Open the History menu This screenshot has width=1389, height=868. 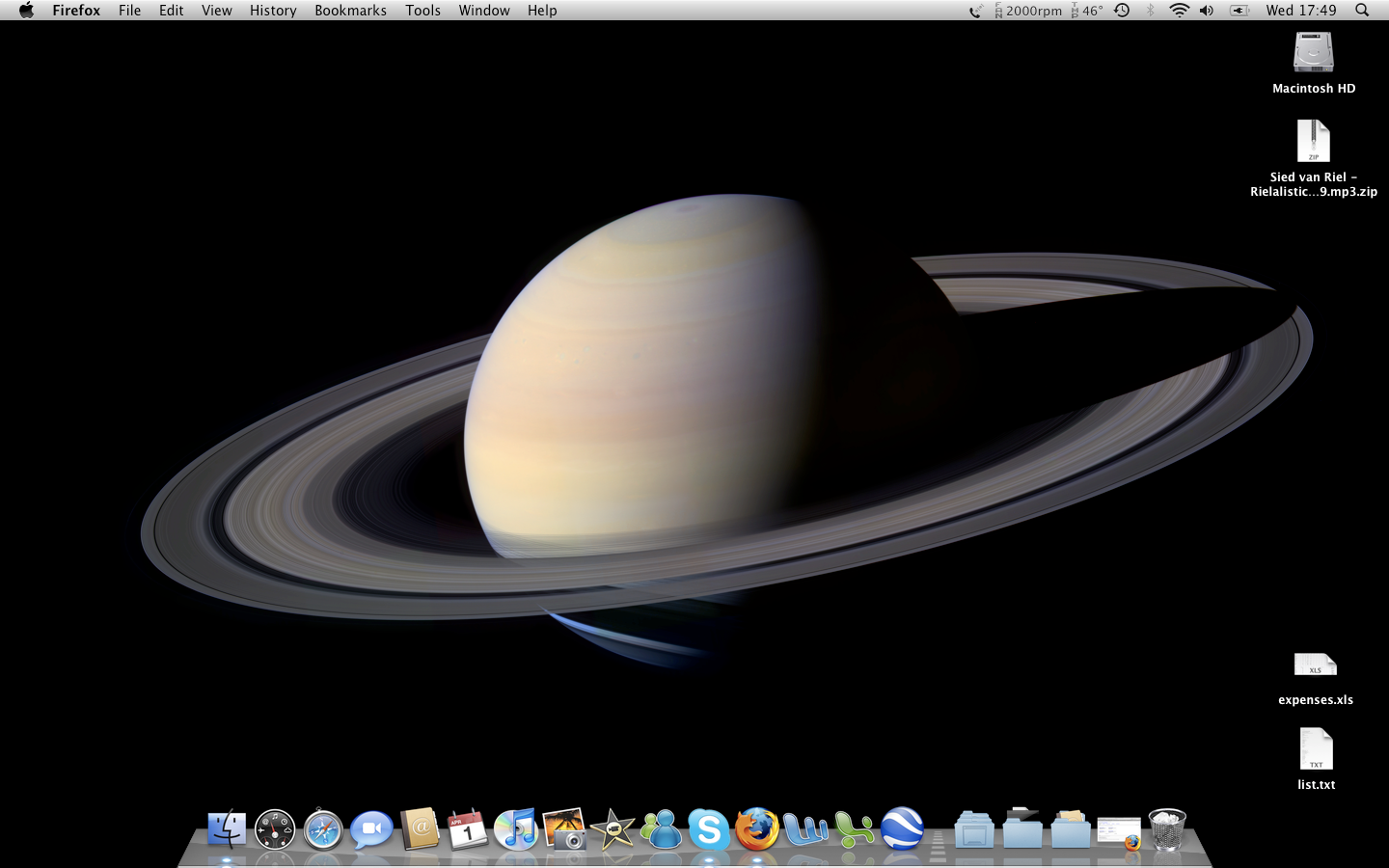(x=273, y=11)
